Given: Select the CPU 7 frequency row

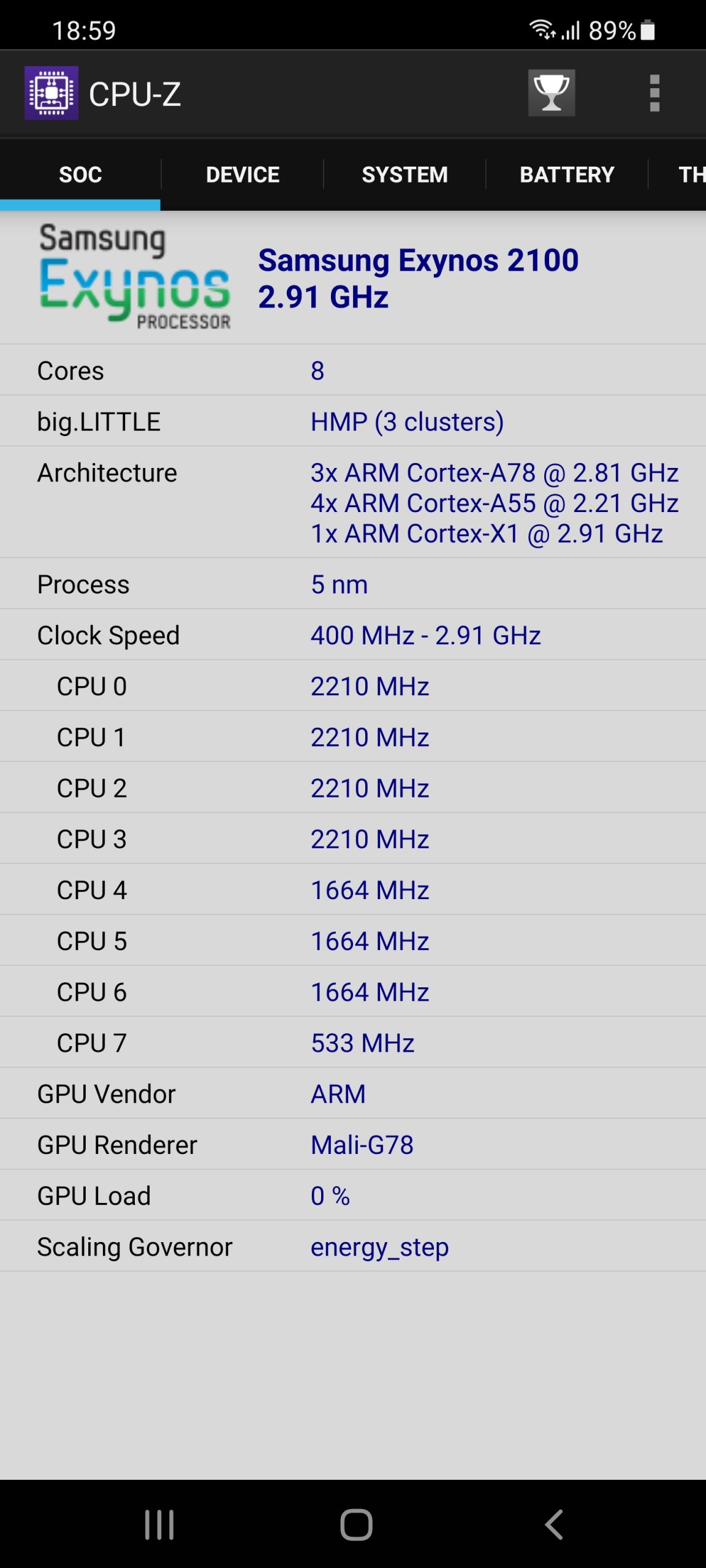Looking at the screenshot, I should point(353,1042).
